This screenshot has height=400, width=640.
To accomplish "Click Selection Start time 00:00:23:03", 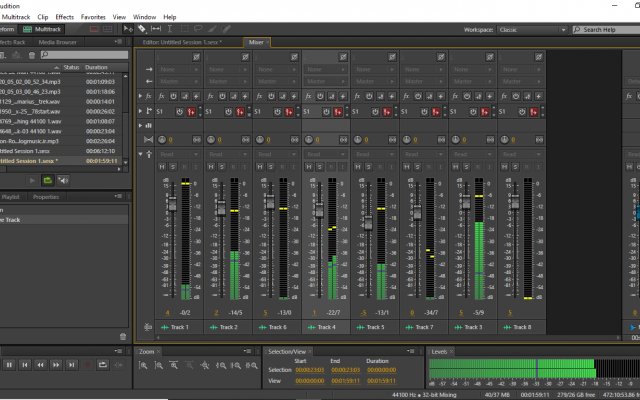I will pyautogui.click(x=309, y=370).
